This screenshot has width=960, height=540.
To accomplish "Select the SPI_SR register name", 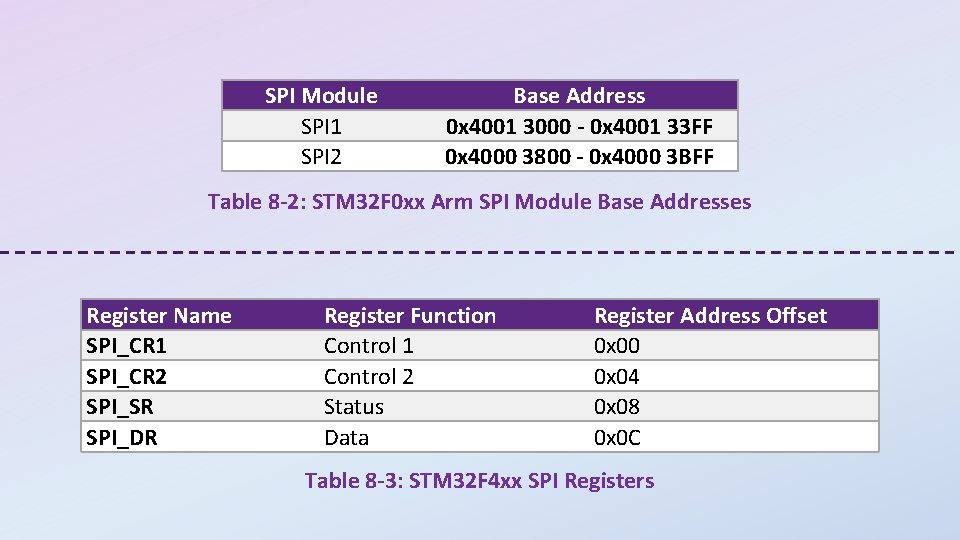I will click(120, 407).
